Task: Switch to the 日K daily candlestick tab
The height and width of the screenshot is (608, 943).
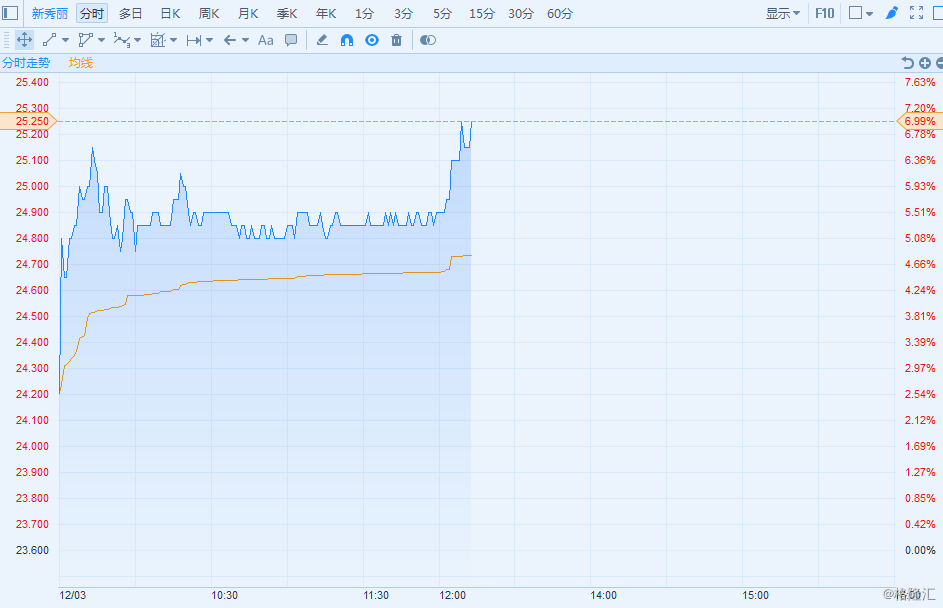Action: pos(170,13)
